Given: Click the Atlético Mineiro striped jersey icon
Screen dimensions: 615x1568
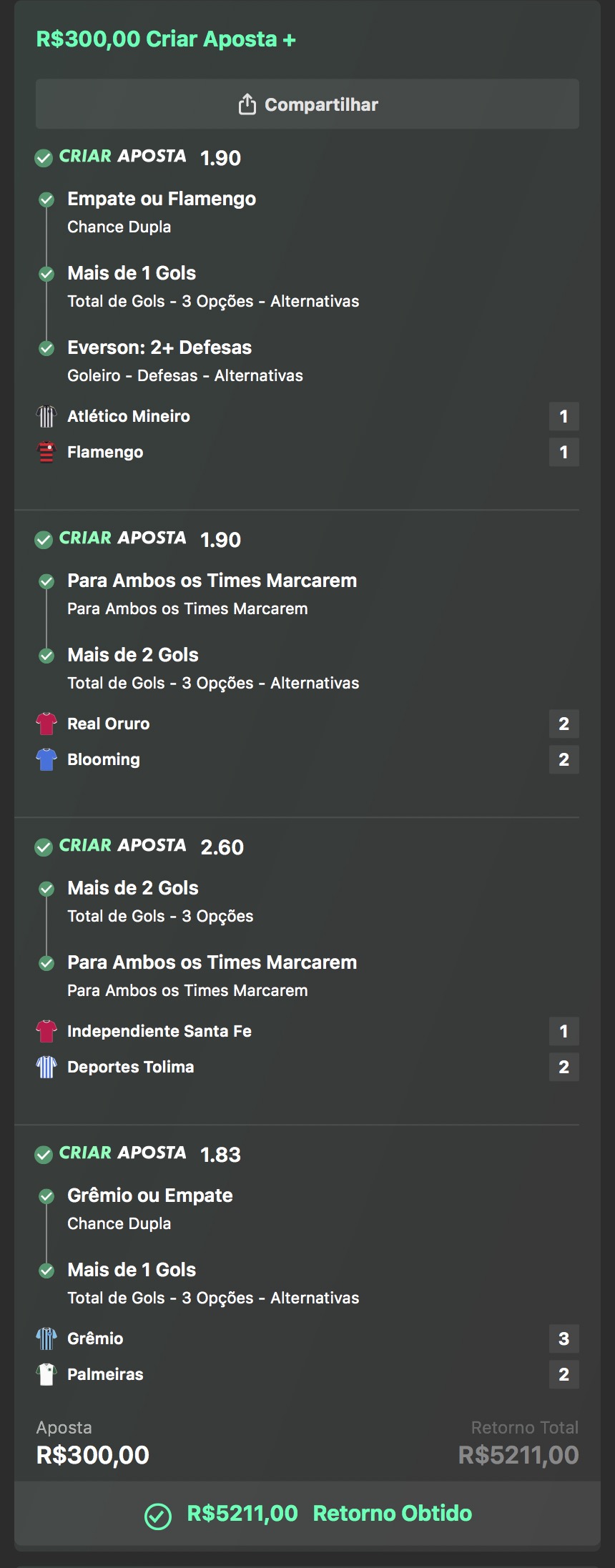Looking at the screenshot, I should (x=46, y=416).
